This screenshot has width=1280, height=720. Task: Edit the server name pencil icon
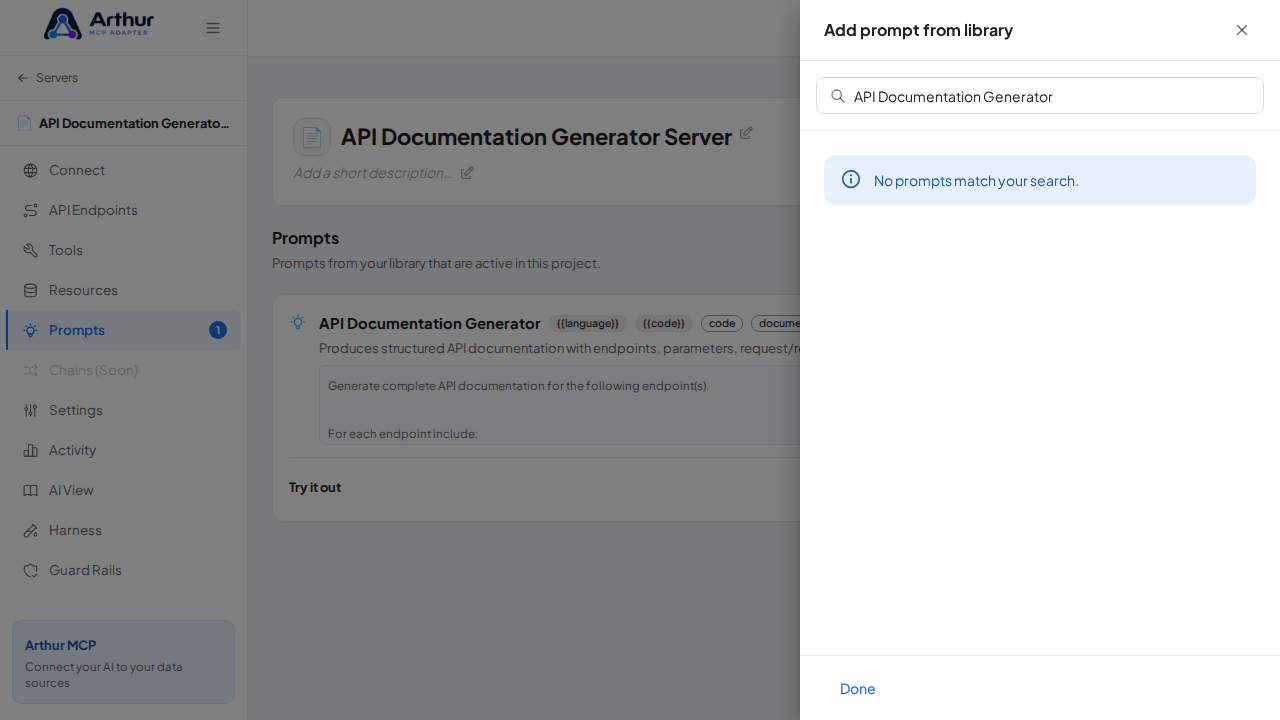point(746,133)
